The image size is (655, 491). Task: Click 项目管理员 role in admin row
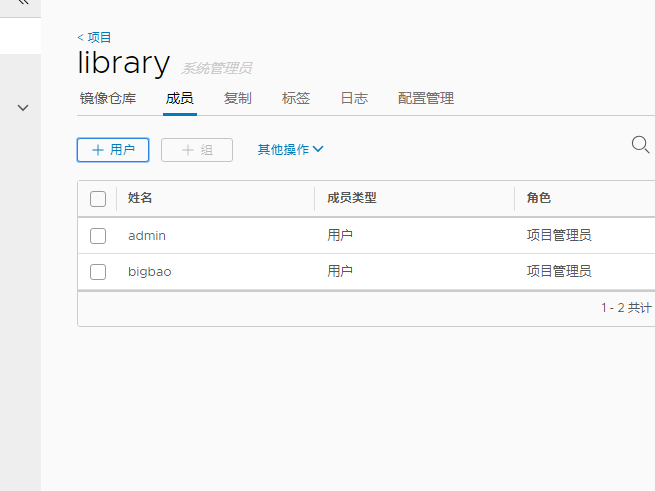(559, 235)
